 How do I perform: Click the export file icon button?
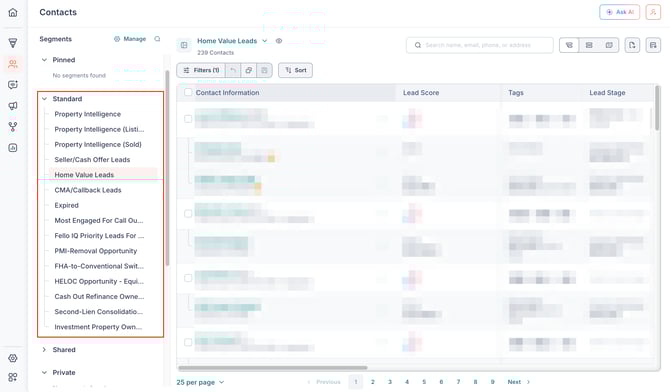(632, 45)
